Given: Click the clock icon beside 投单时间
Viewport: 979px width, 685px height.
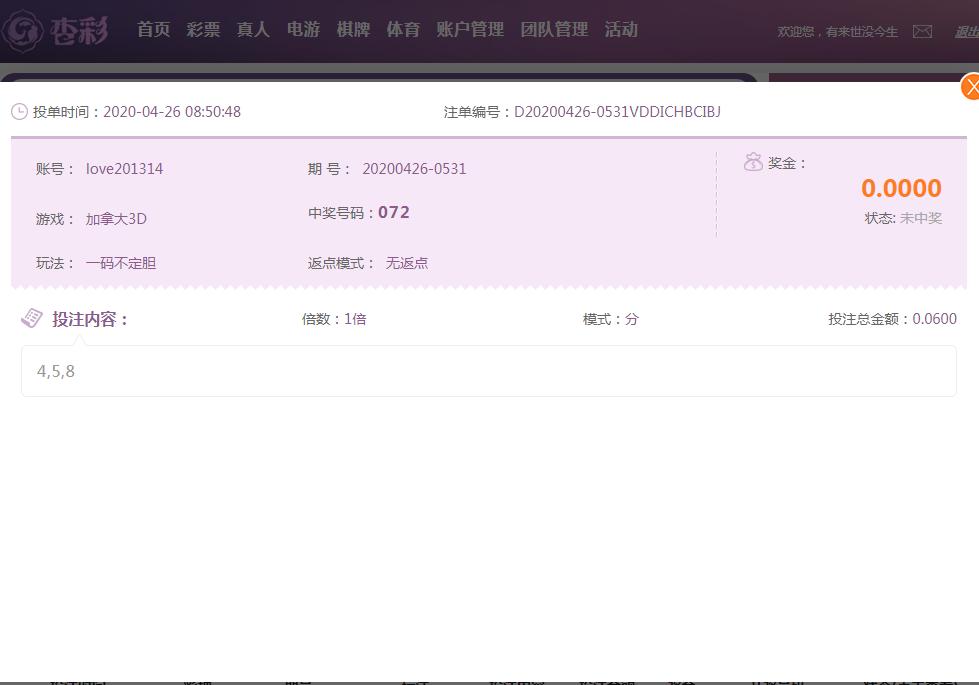Looking at the screenshot, I should pyautogui.click(x=19, y=112).
